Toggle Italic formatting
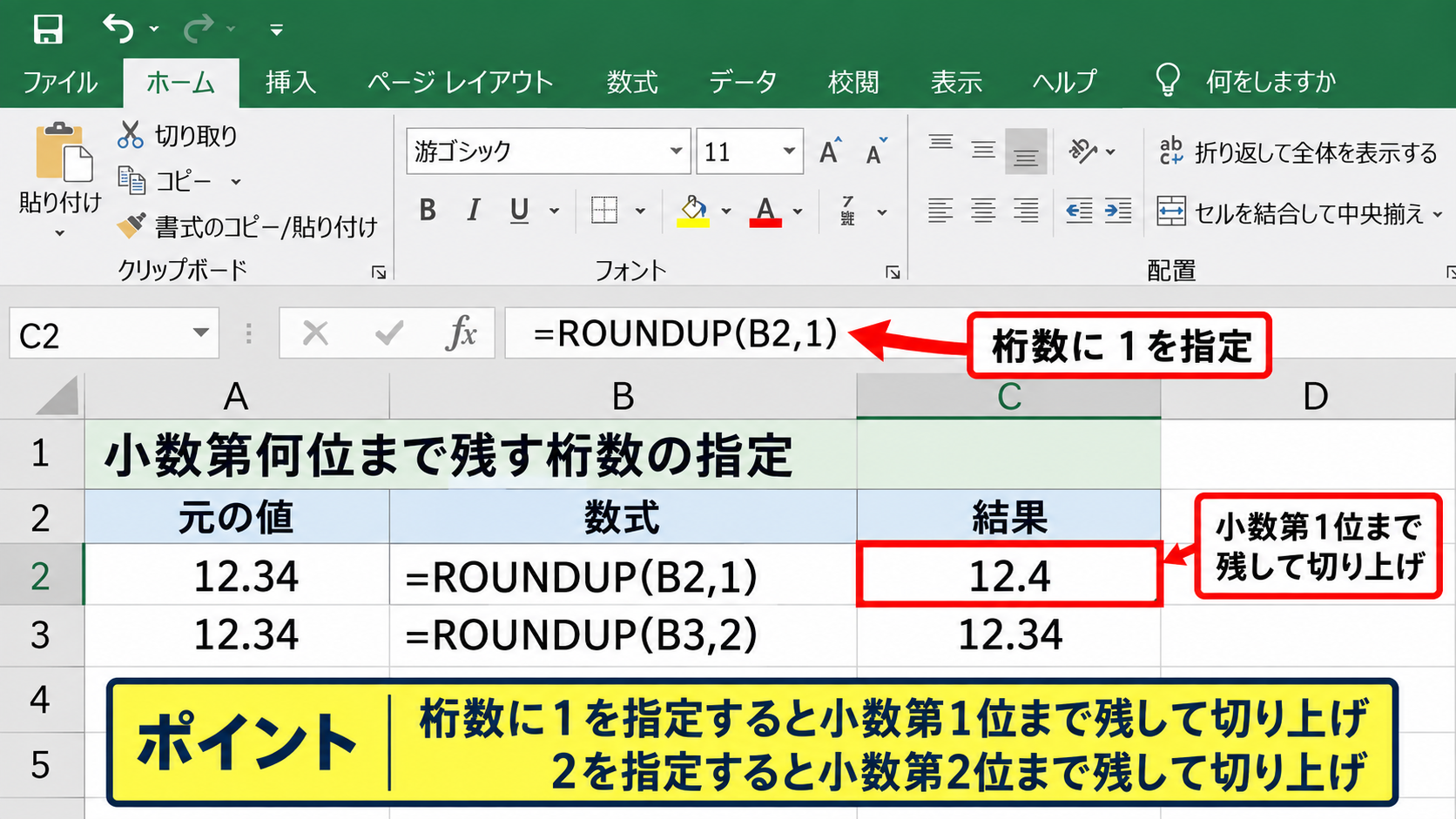This screenshot has height=819, width=1456. pos(473,211)
